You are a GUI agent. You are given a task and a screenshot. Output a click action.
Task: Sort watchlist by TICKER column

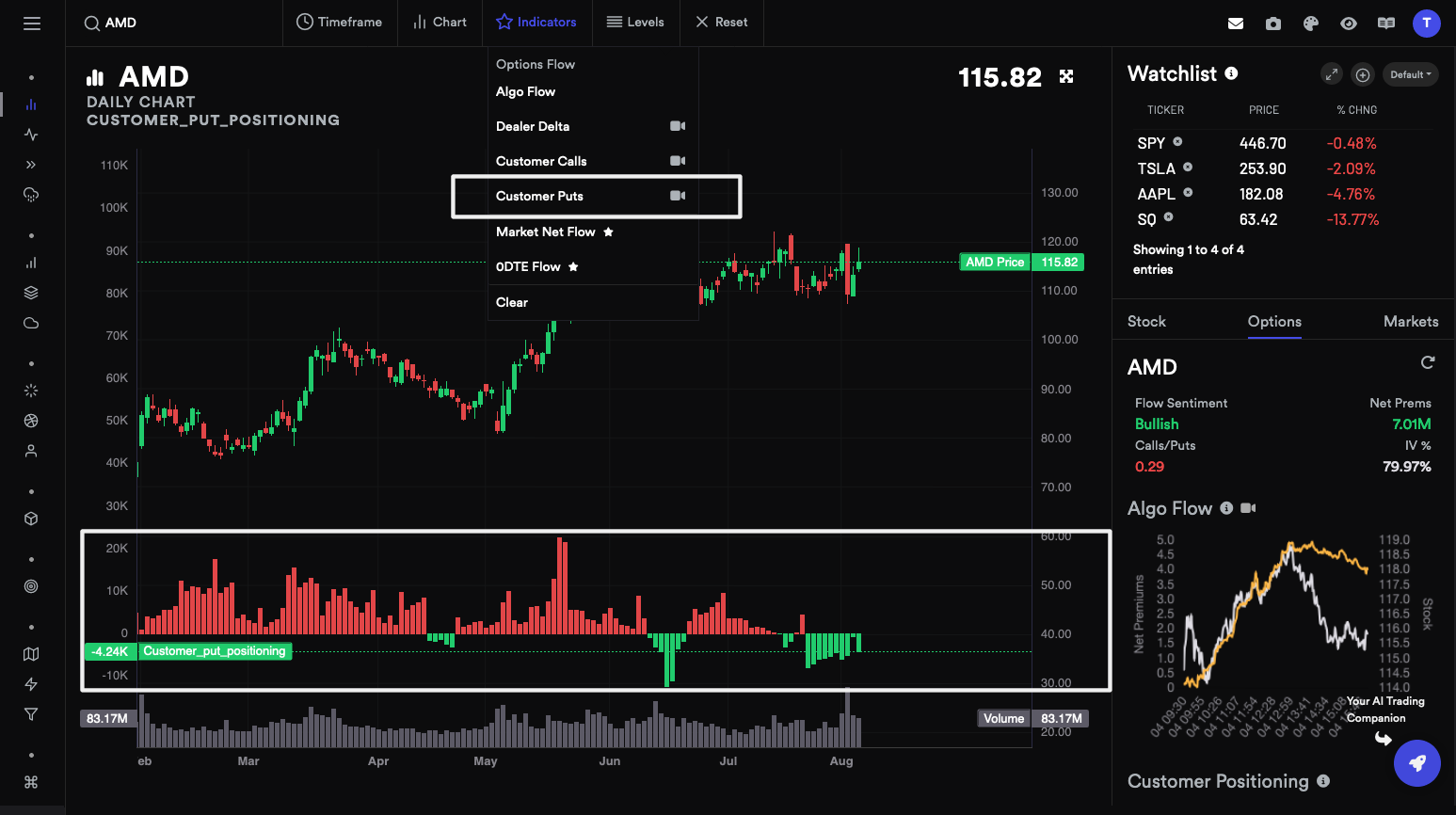[x=1165, y=110]
